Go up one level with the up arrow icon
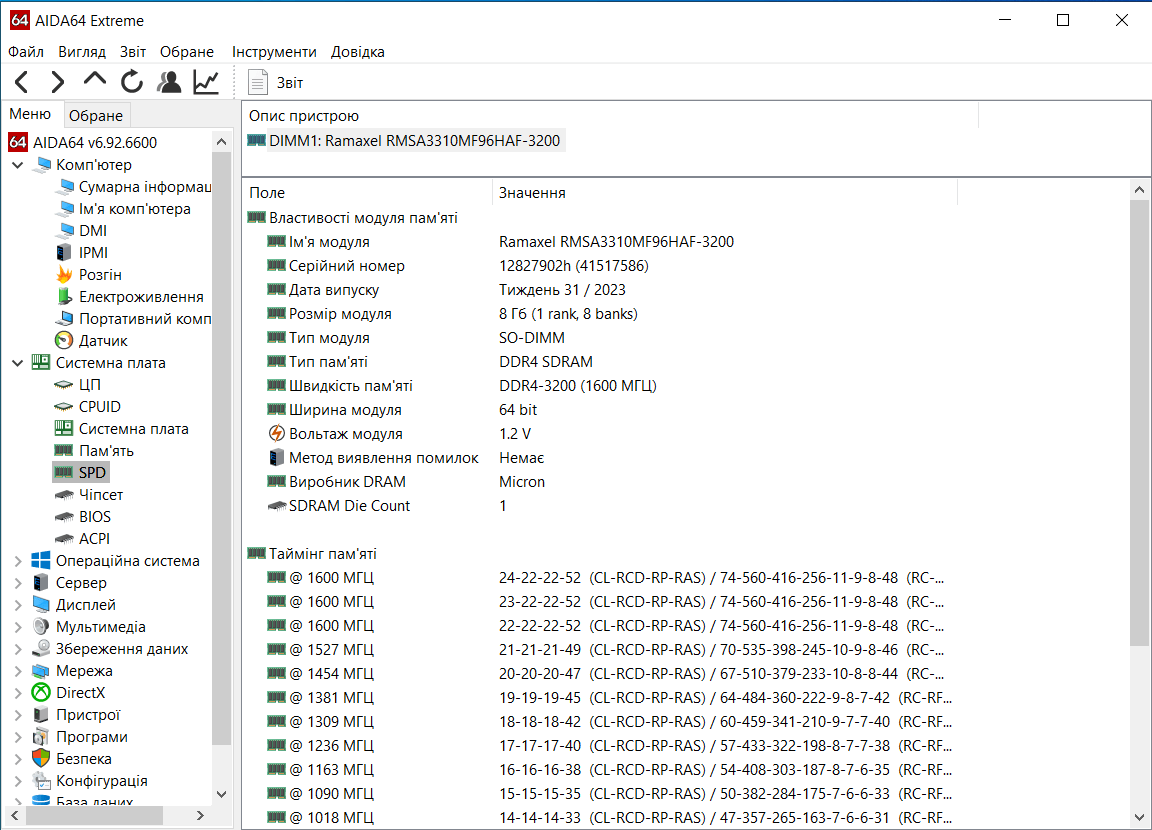1152x830 pixels. (95, 79)
